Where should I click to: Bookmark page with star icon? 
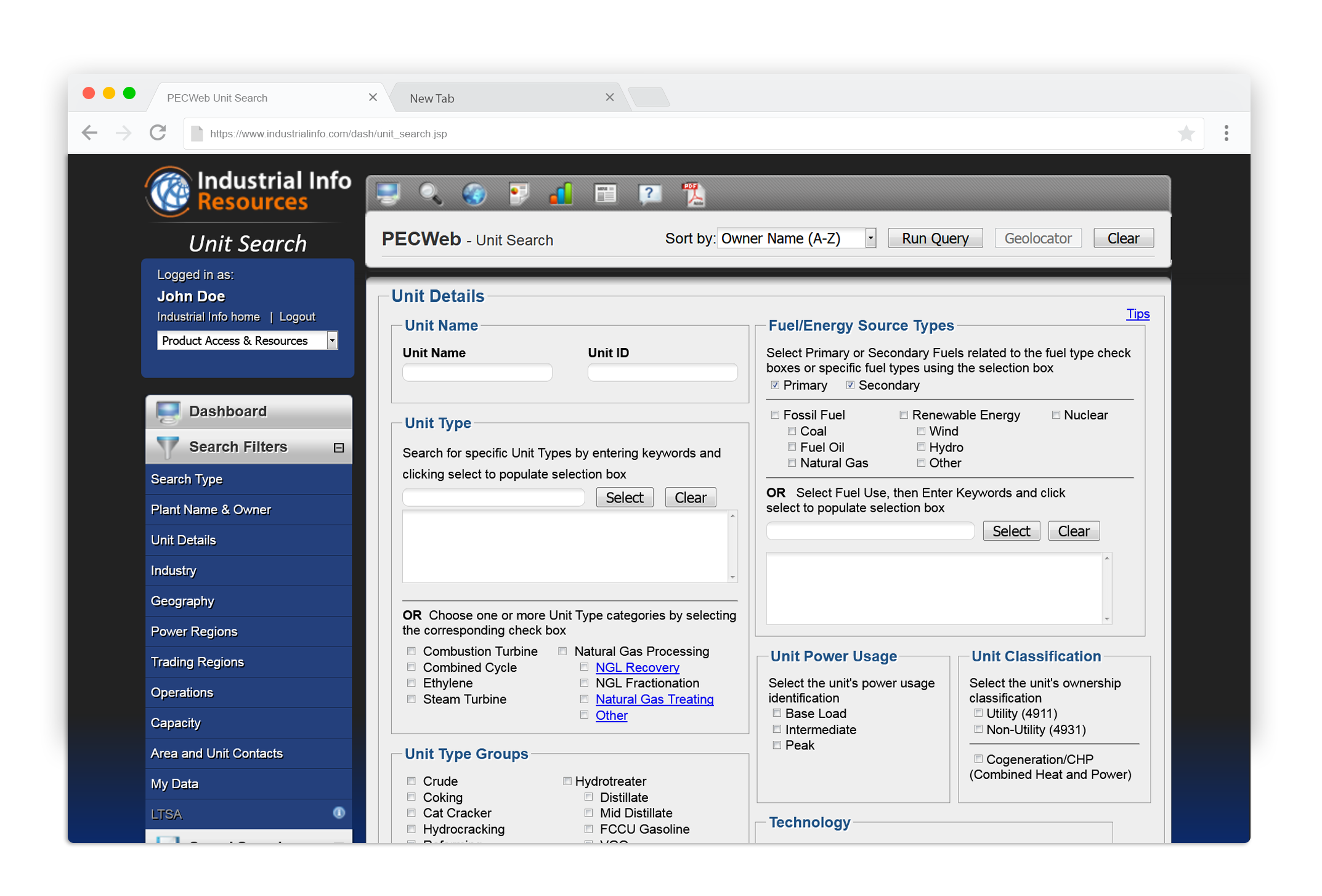click(1186, 133)
